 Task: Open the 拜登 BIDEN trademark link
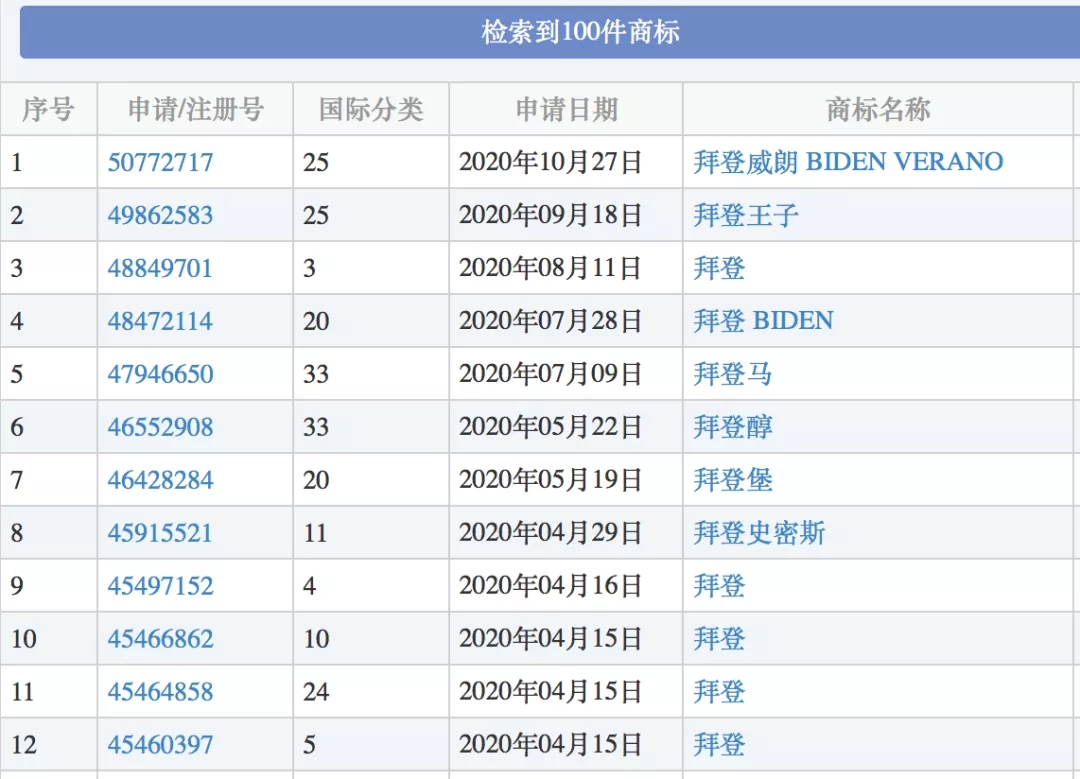pyautogui.click(x=763, y=322)
